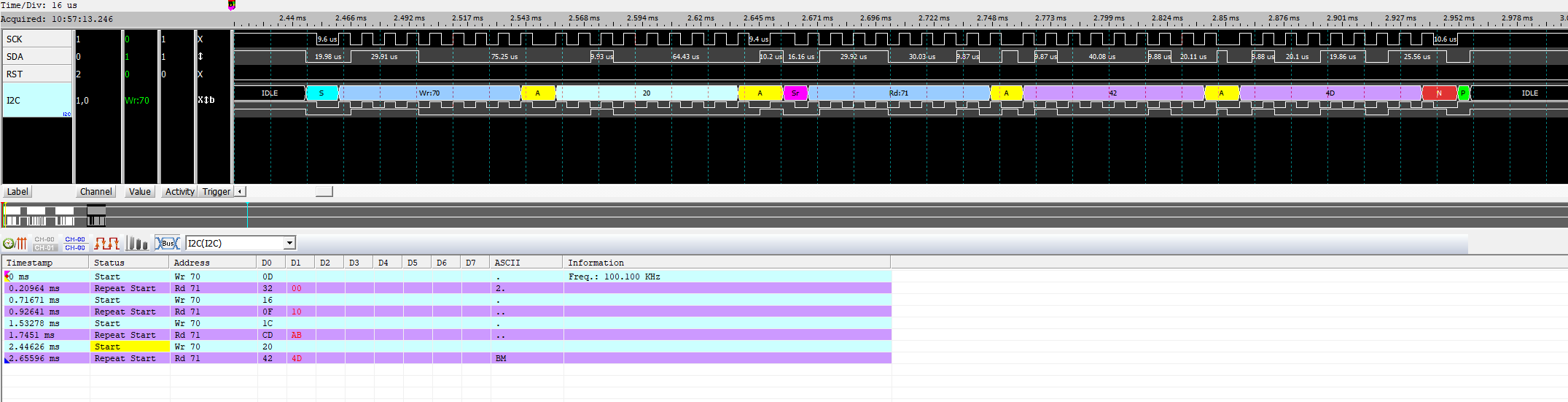Click the clock and arrows timing icon

tap(15, 243)
